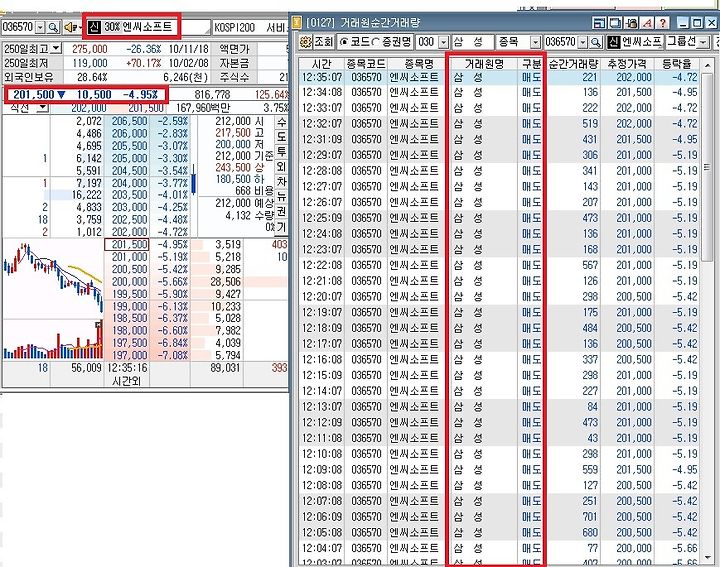This screenshot has height=567, width=720.
Task: Click the 순간거래량 value 701
Action: pos(589,517)
